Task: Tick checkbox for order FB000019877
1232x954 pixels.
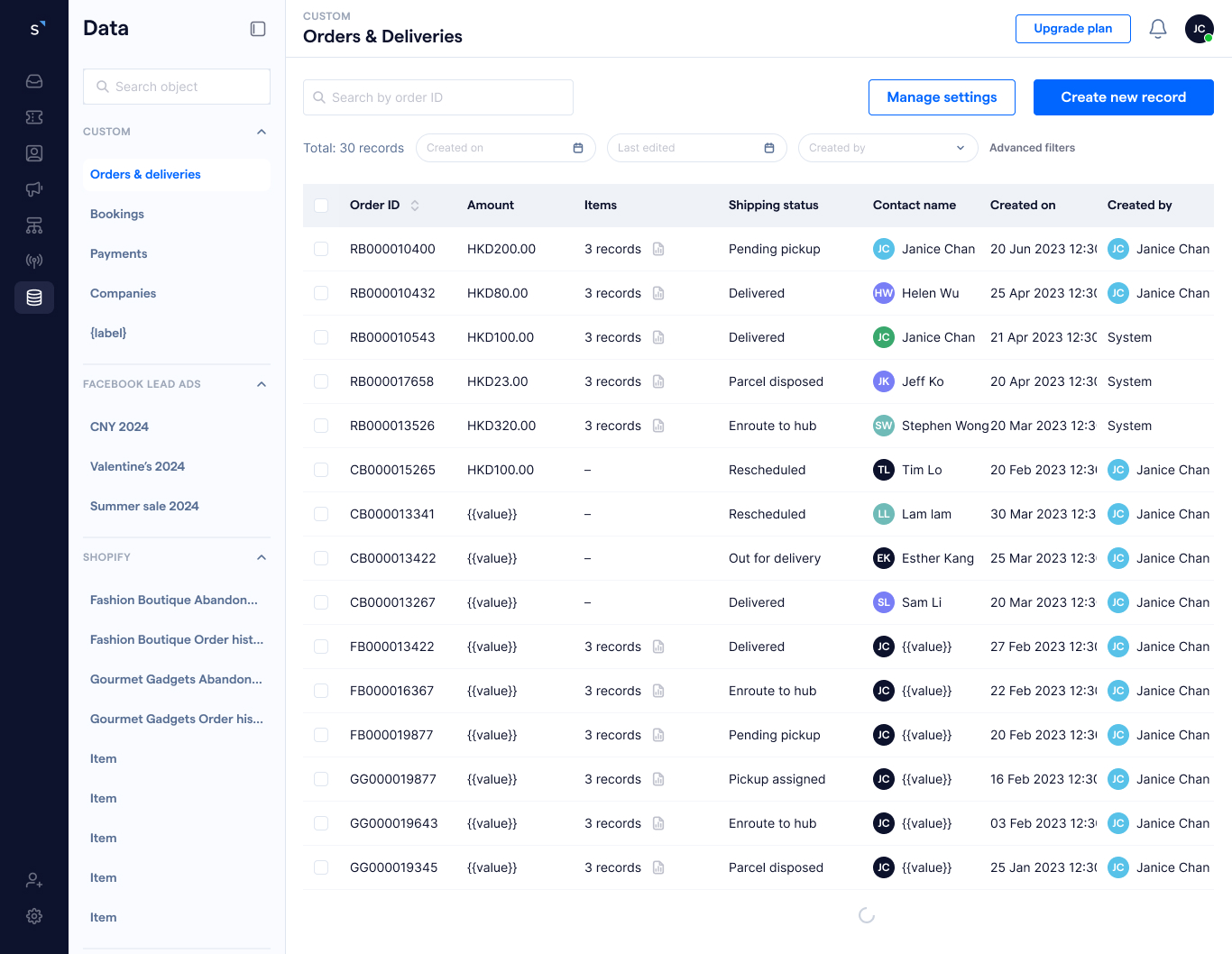Action: coord(321,735)
